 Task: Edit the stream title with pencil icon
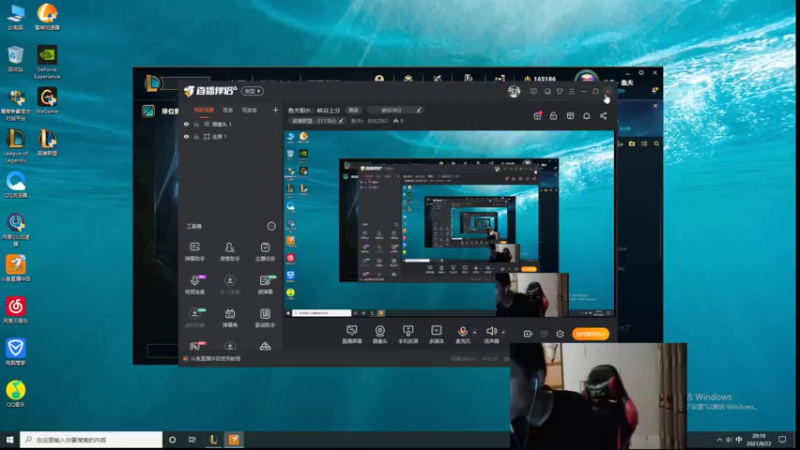(419, 110)
